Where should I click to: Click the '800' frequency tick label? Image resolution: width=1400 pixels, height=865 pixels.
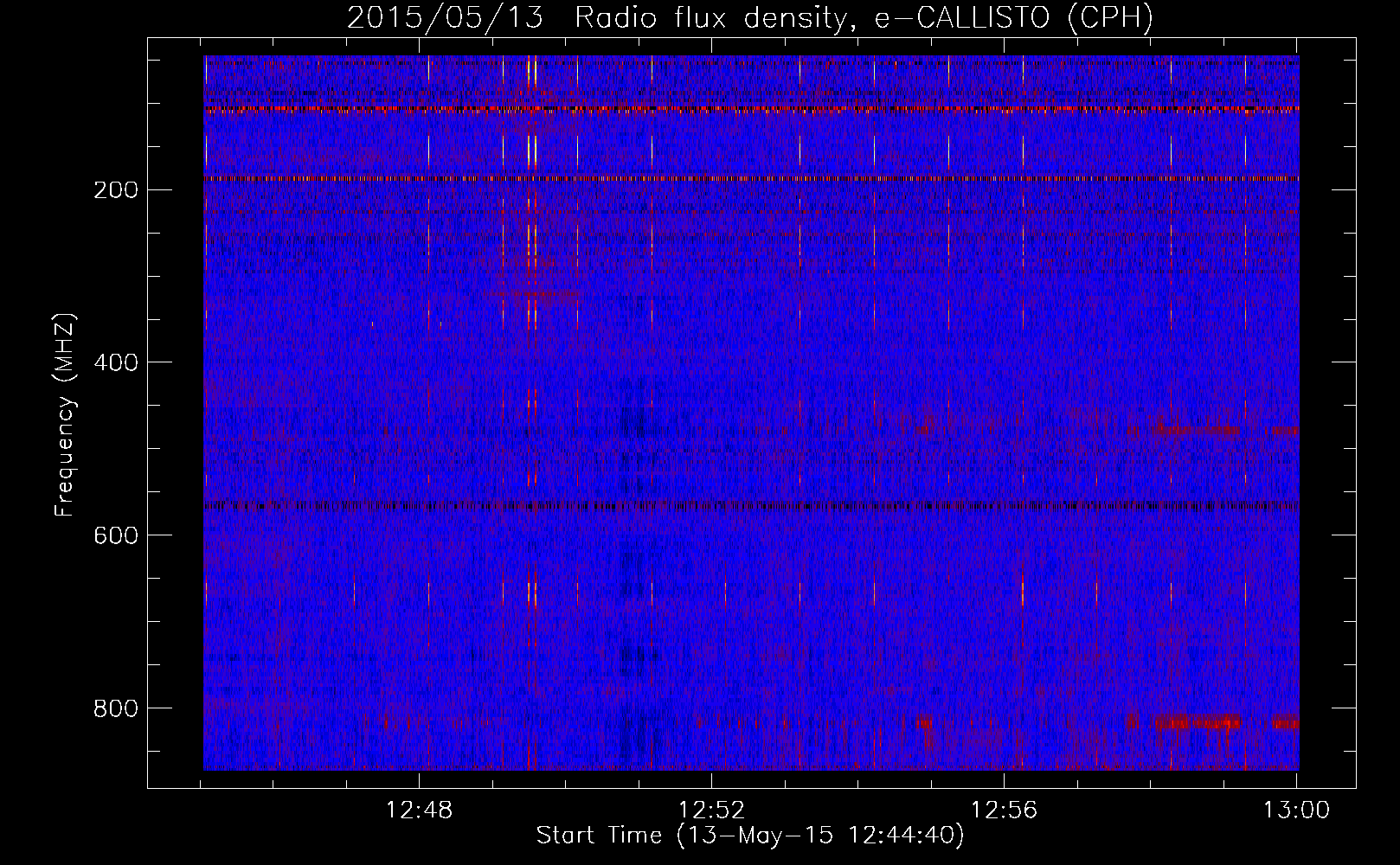coord(115,708)
